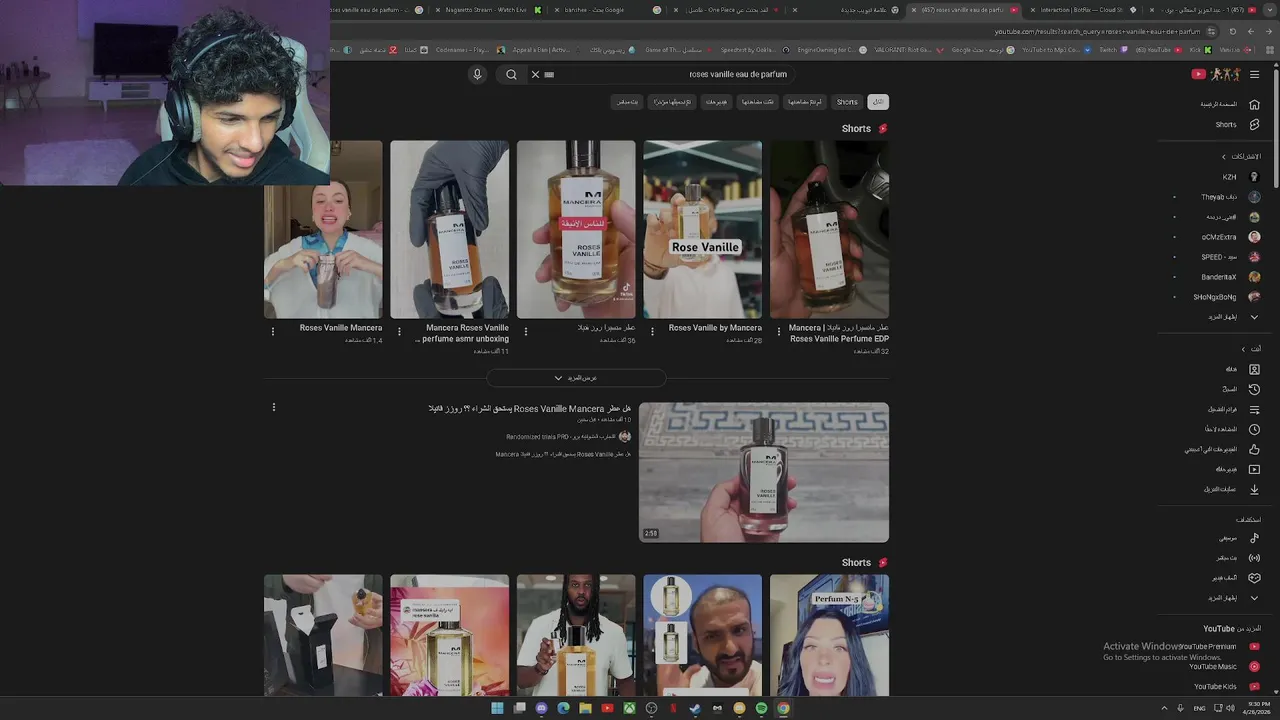The height and width of the screenshot is (720, 1280).
Task: Open options for the 2:58 video result
Action: [x=273, y=407]
